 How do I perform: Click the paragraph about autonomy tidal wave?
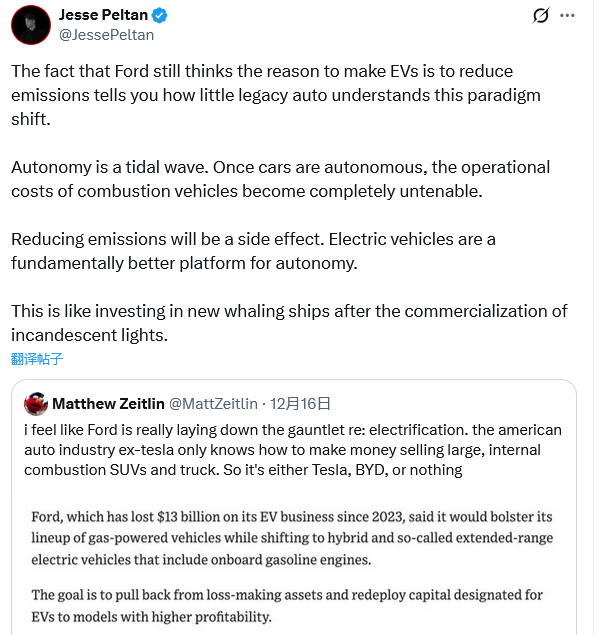(280, 176)
